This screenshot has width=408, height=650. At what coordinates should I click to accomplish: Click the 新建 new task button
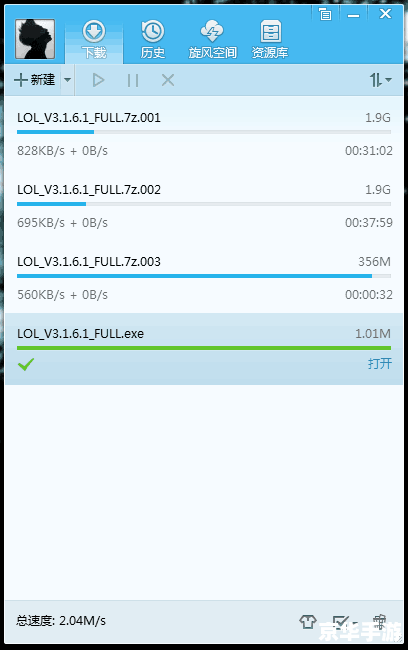click(x=34, y=80)
